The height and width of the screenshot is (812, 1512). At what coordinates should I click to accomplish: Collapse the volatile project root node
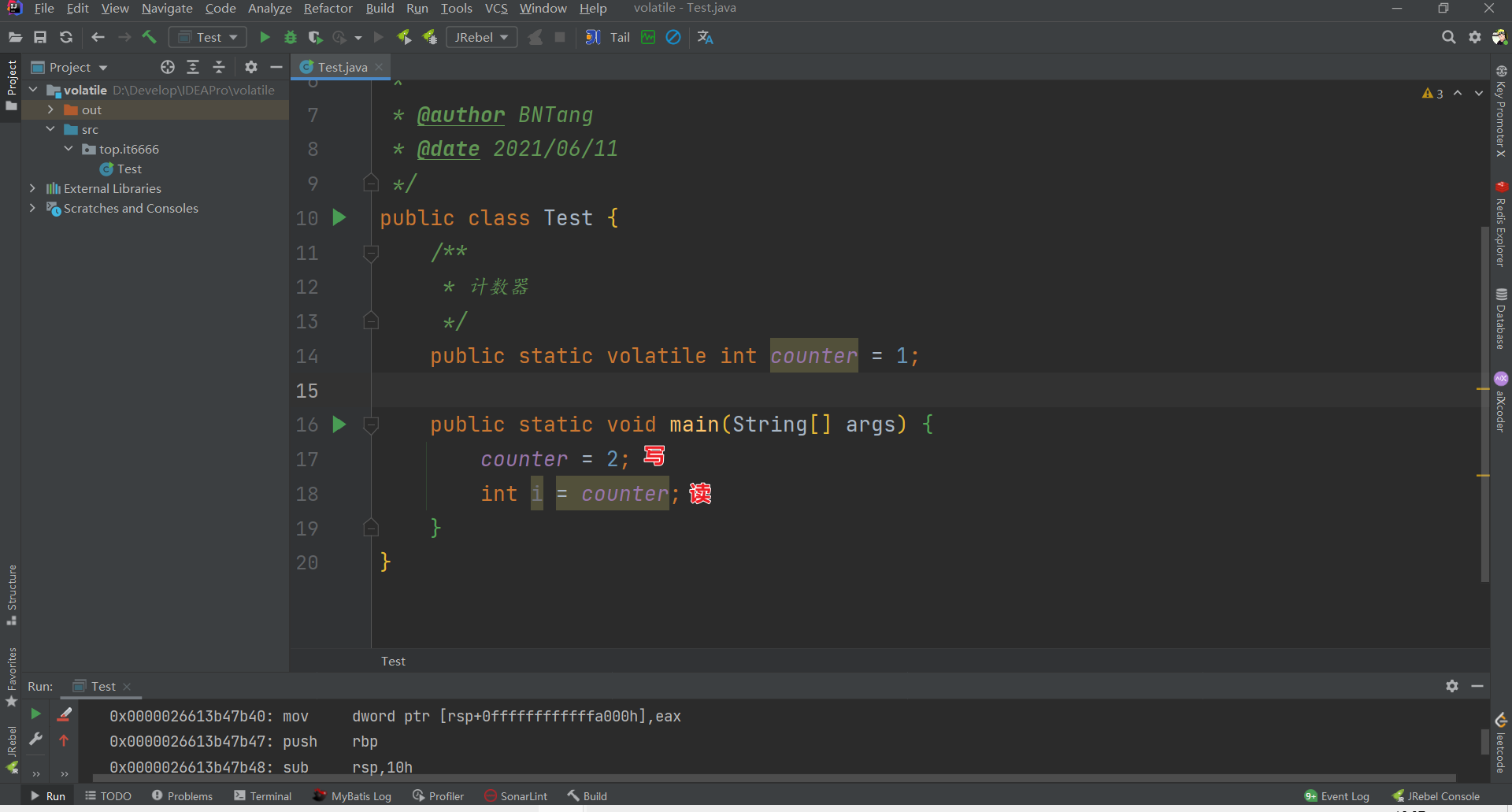pyautogui.click(x=33, y=90)
